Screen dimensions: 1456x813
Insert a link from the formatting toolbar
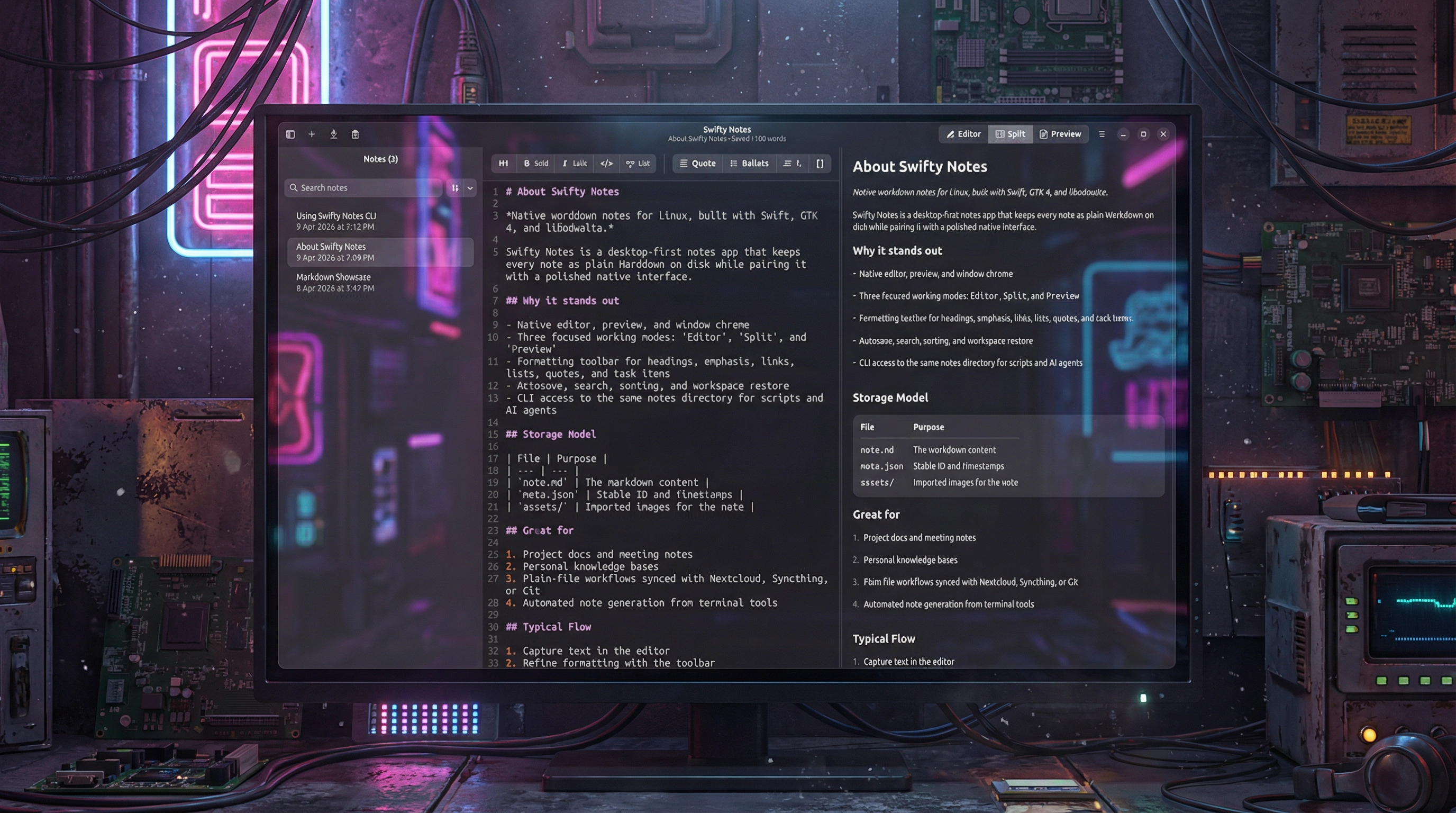(638, 164)
